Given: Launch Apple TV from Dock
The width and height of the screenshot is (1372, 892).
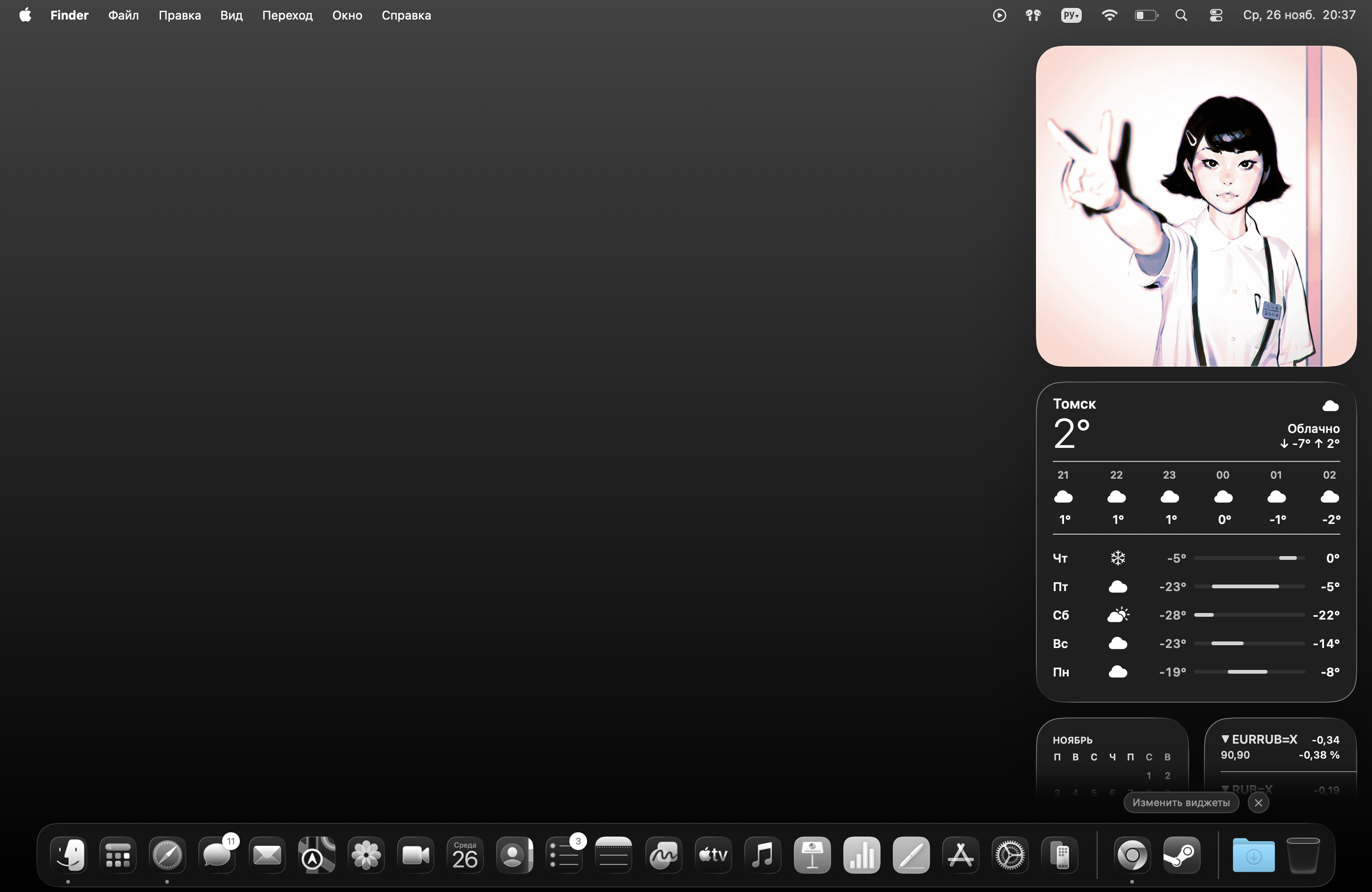Looking at the screenshot, I should (x=713, y=855).
